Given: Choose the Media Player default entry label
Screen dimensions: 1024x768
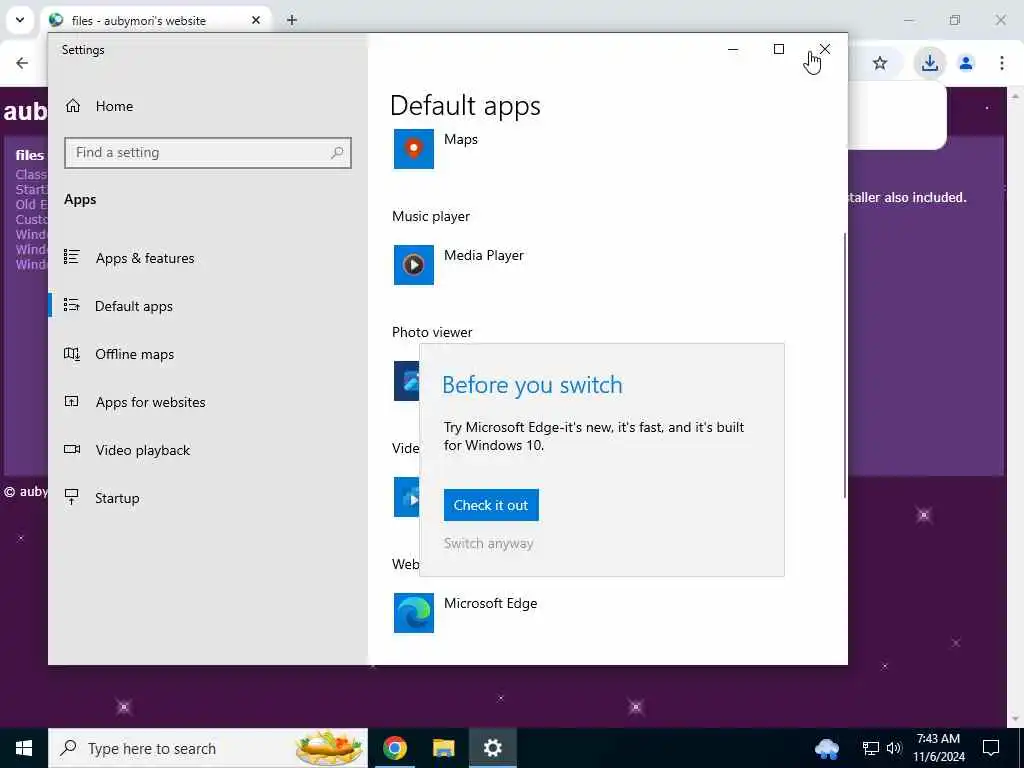Looking at the screenshot, I should pyautogui.click(x=483, y=255).
